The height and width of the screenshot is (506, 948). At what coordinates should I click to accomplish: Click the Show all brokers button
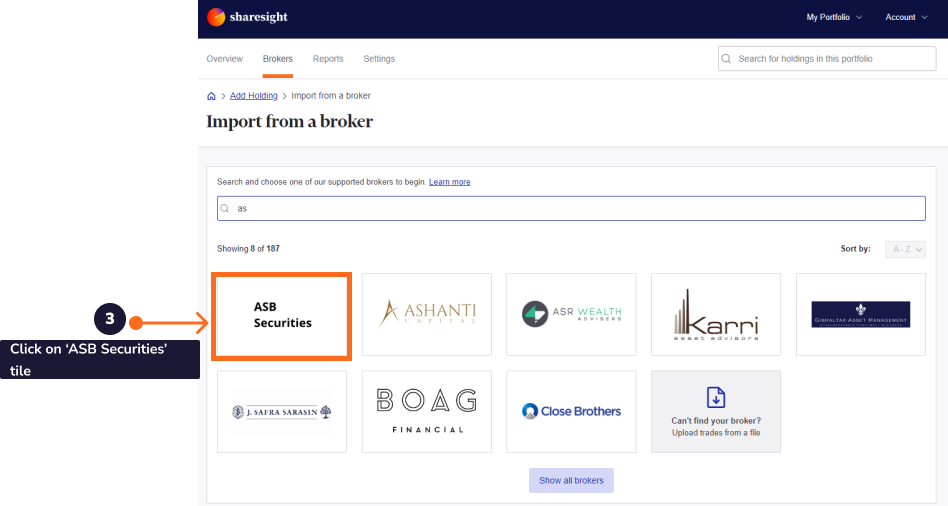coord(571,481)
